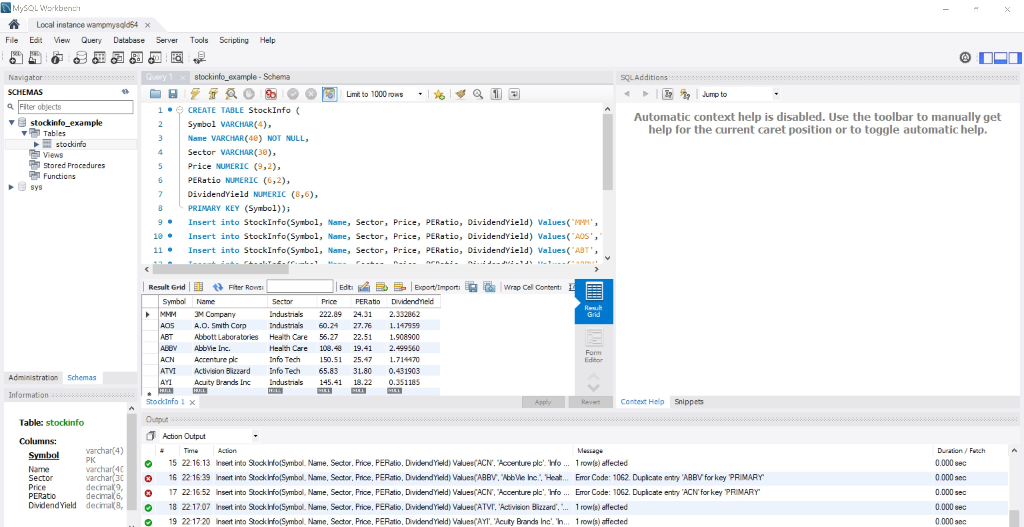This screenshot has height=527, width=1024.
Task: Collapse the CREATE TABLE code fold marker
Action: (179, 110)
